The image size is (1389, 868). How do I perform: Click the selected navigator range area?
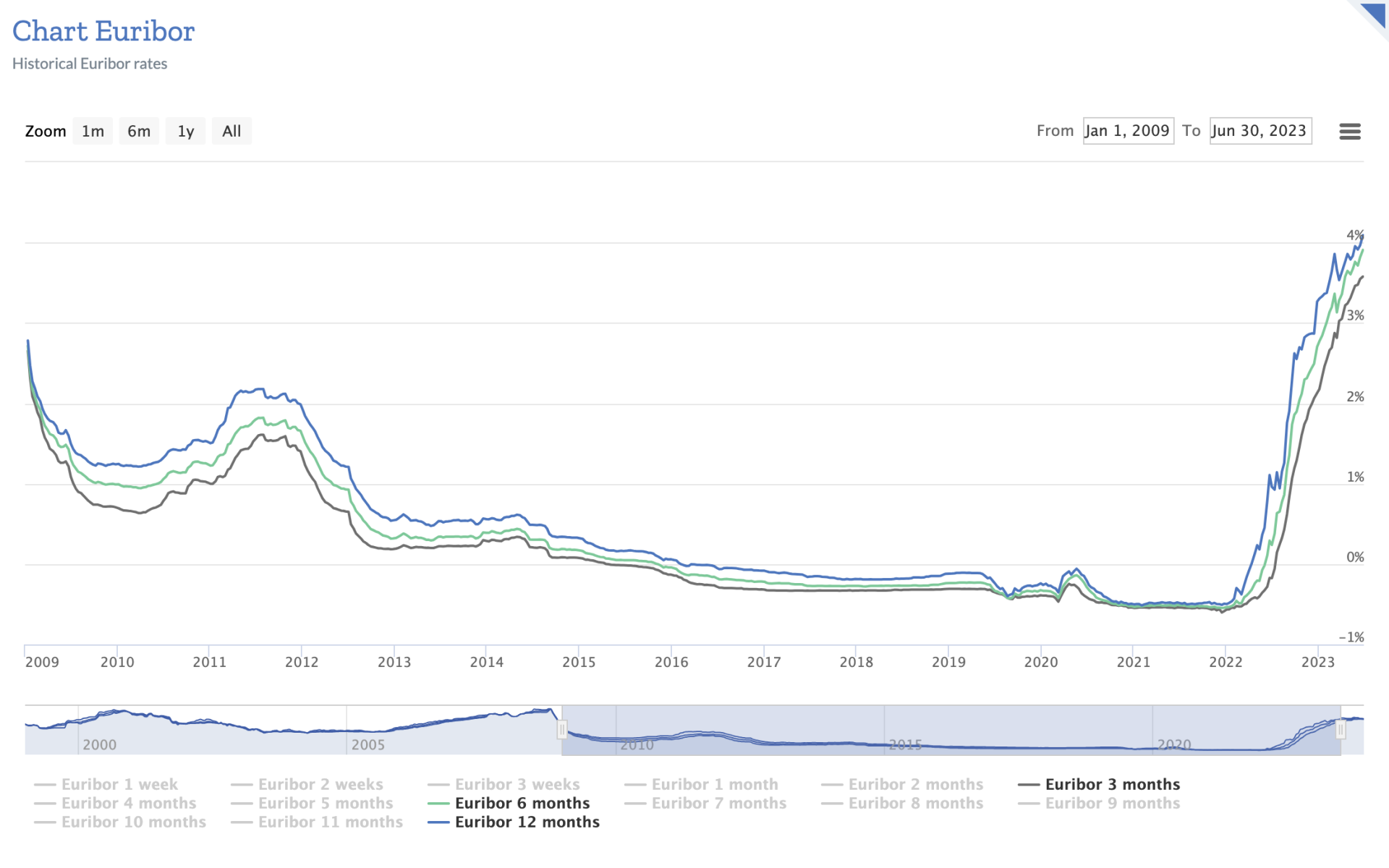pos(951,730)
